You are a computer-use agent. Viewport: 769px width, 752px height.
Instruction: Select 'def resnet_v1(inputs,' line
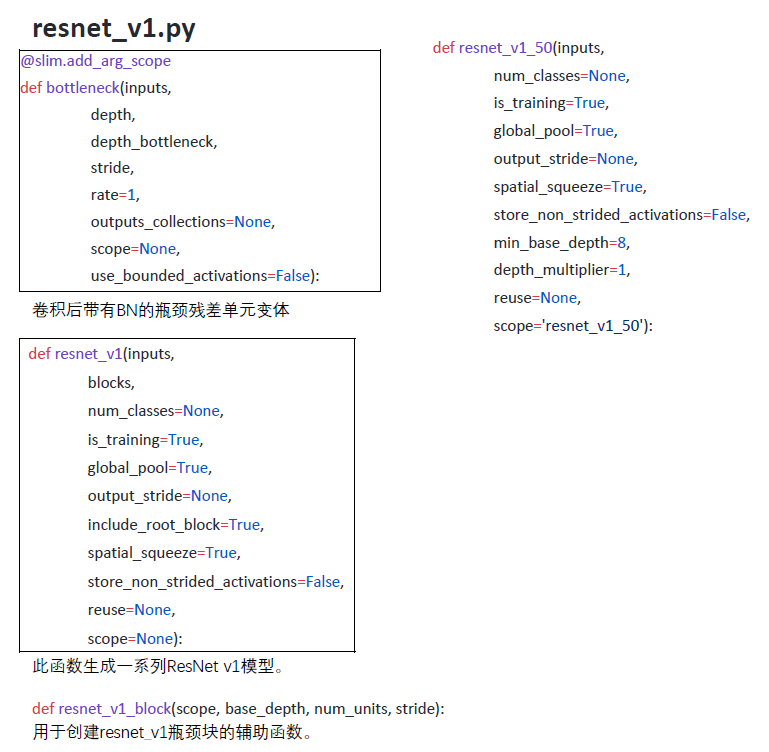(x=102, y=354)
